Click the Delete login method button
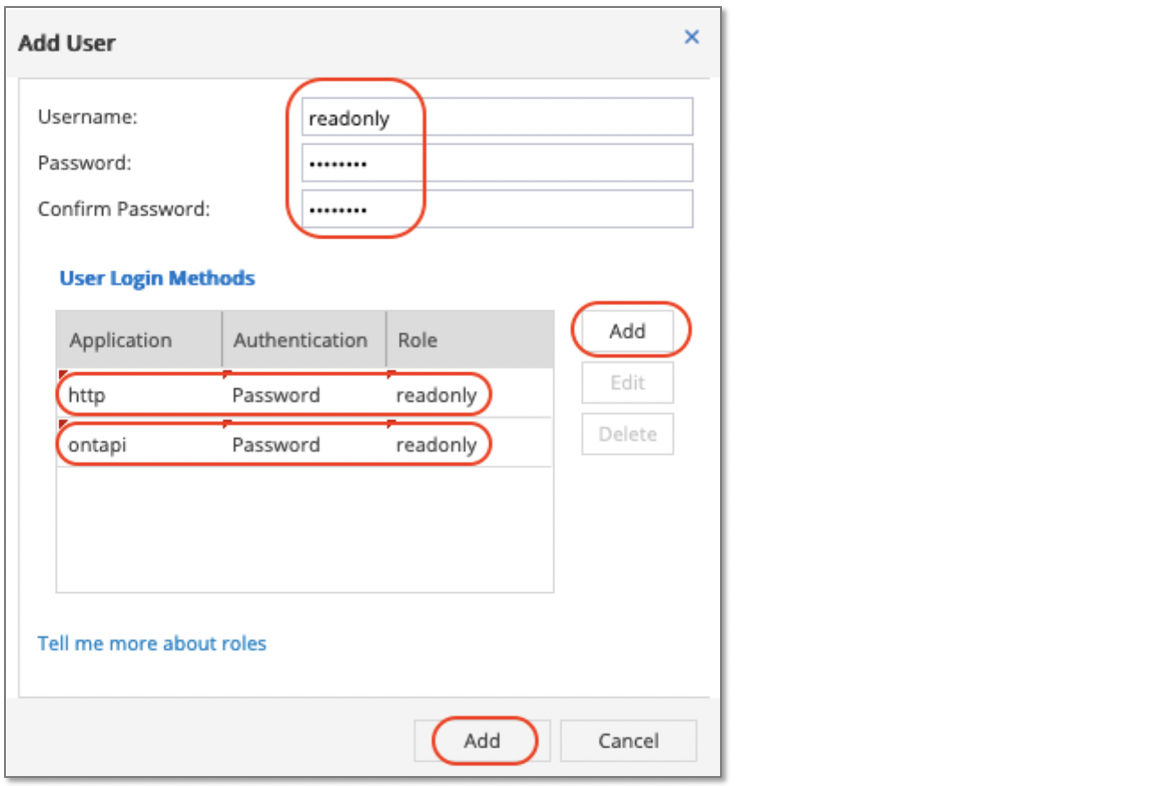 [627, 433]
